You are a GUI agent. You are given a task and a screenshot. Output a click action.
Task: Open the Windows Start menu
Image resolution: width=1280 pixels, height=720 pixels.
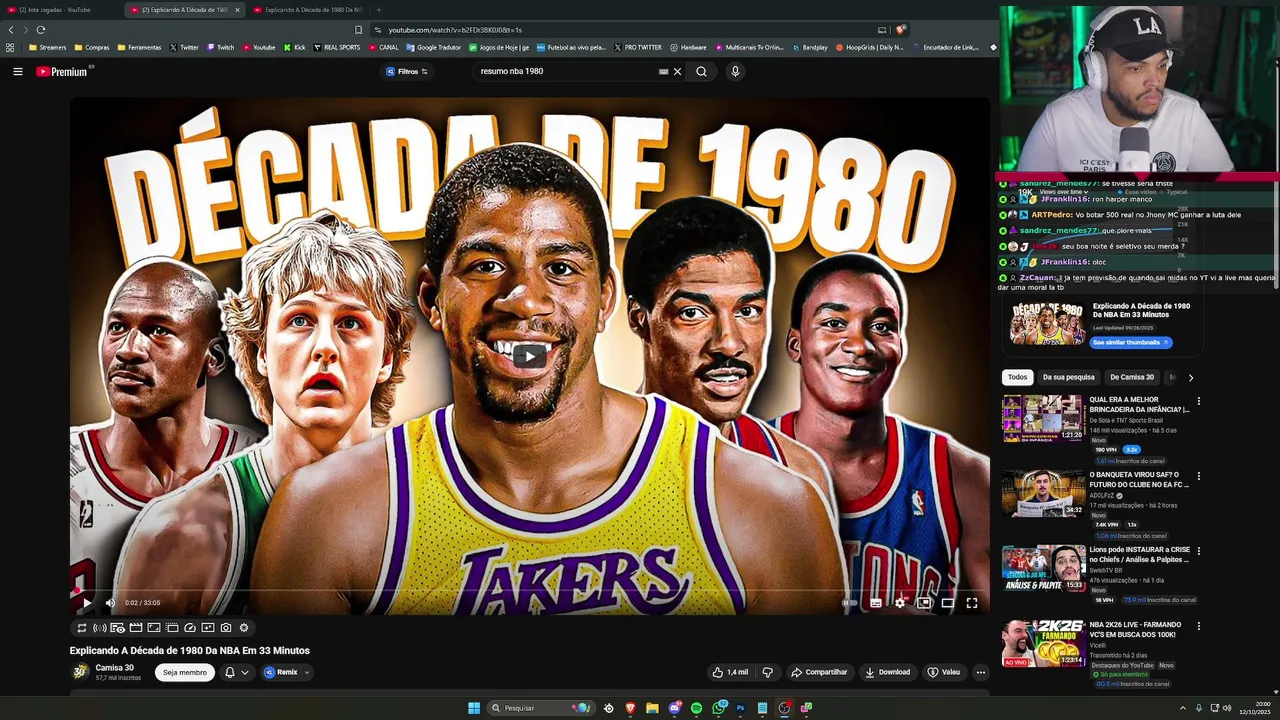(x=474, y=708)
